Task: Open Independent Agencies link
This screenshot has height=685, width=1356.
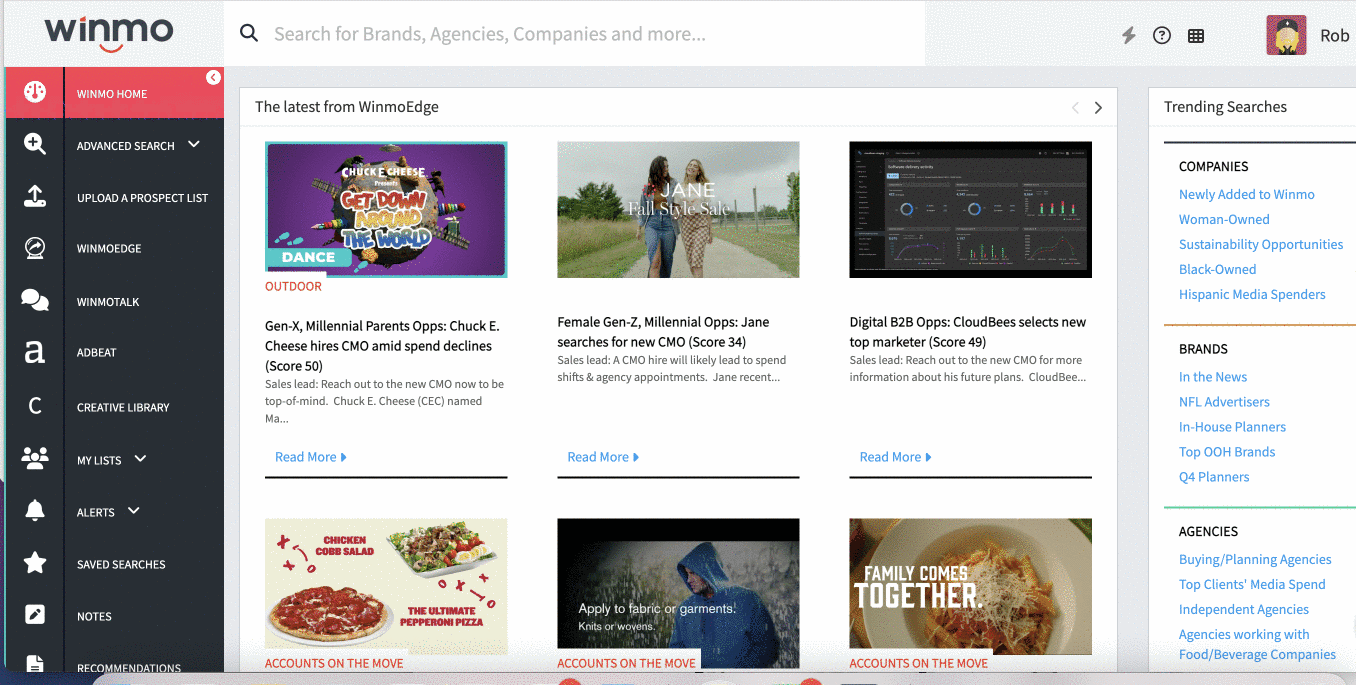Action: coord(1243,609)
